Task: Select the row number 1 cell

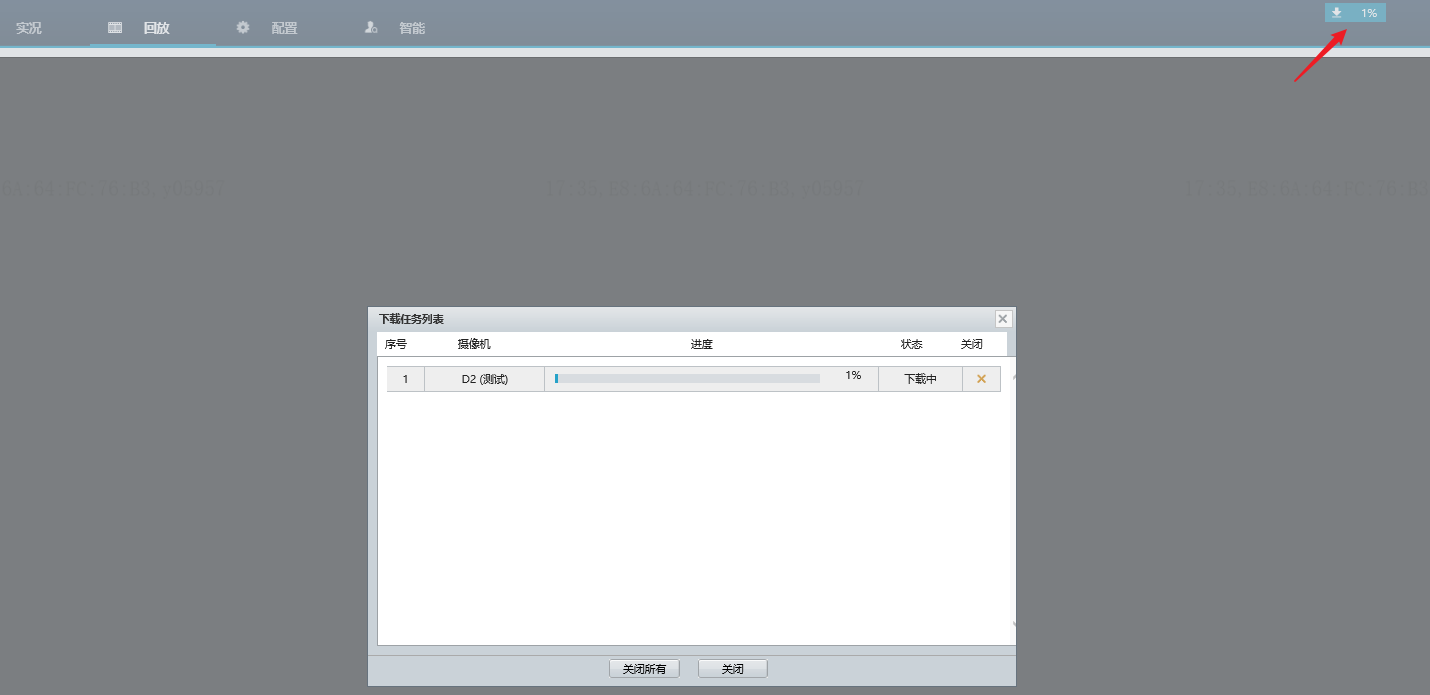Action: (x=405, y=379)
